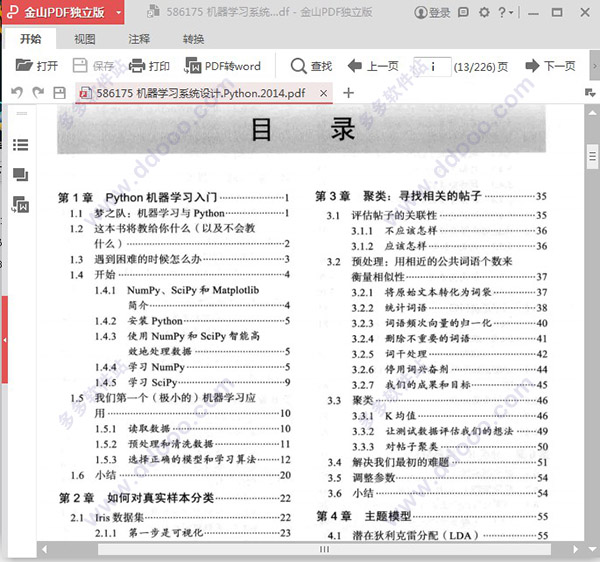Open the tab list dropdown icon at right
The image size is (600, 562).
(x=590, y=93)
